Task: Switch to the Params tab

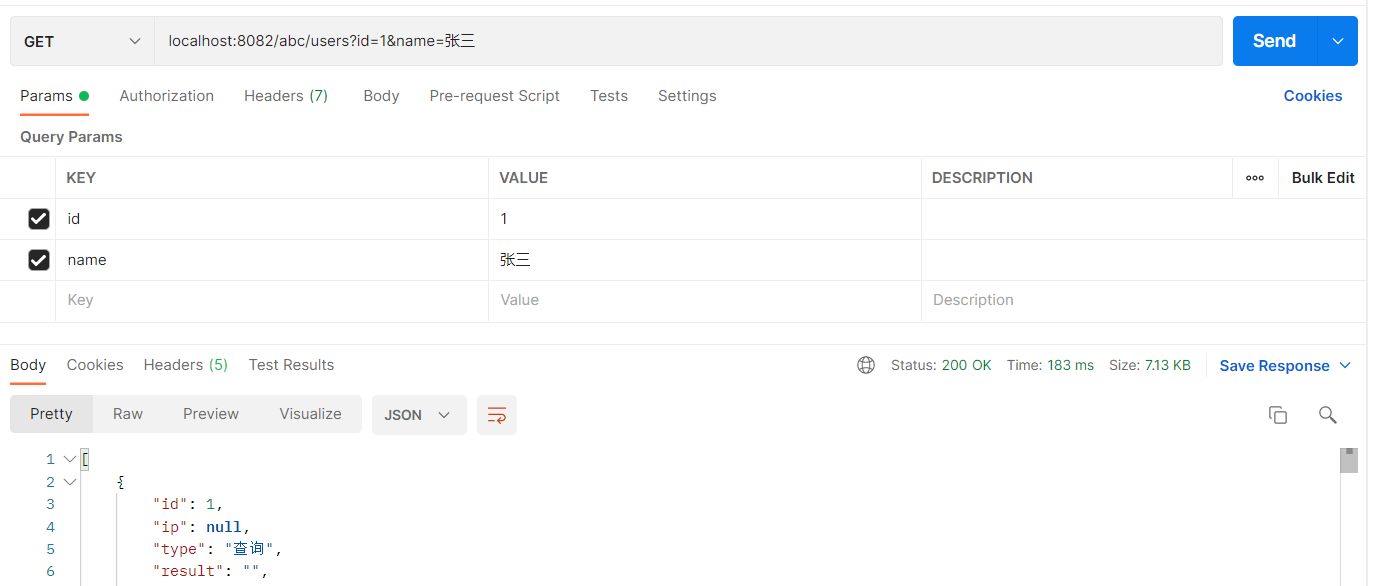Action: [54, 96]
